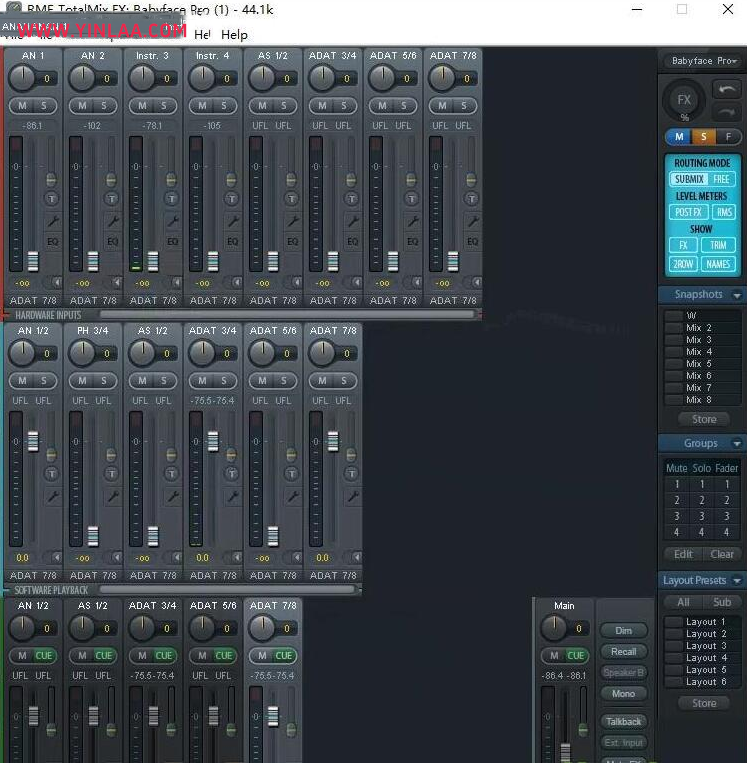Click Clear in Groups panel
Screen dimensions: 747x763
pyautogui.click(x=722, y=554)
